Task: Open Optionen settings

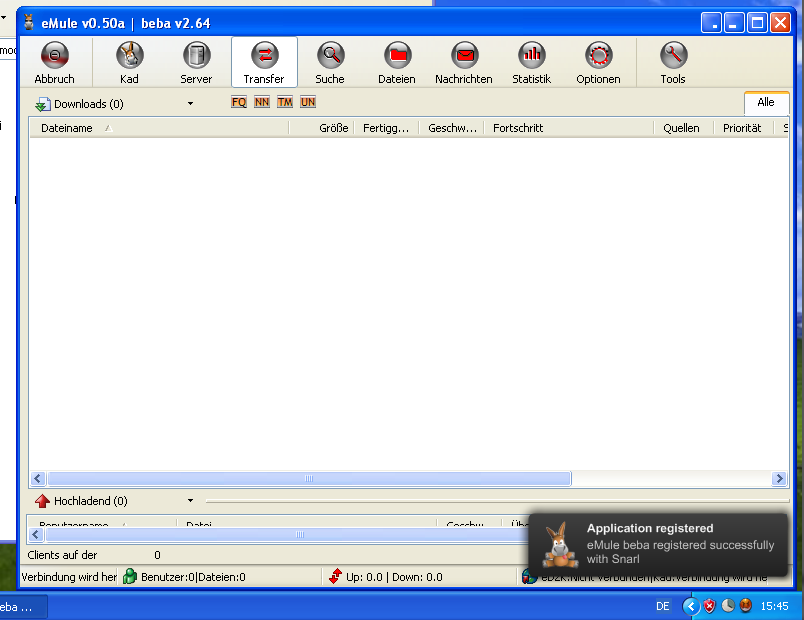Action: click(x=598, y=62)
